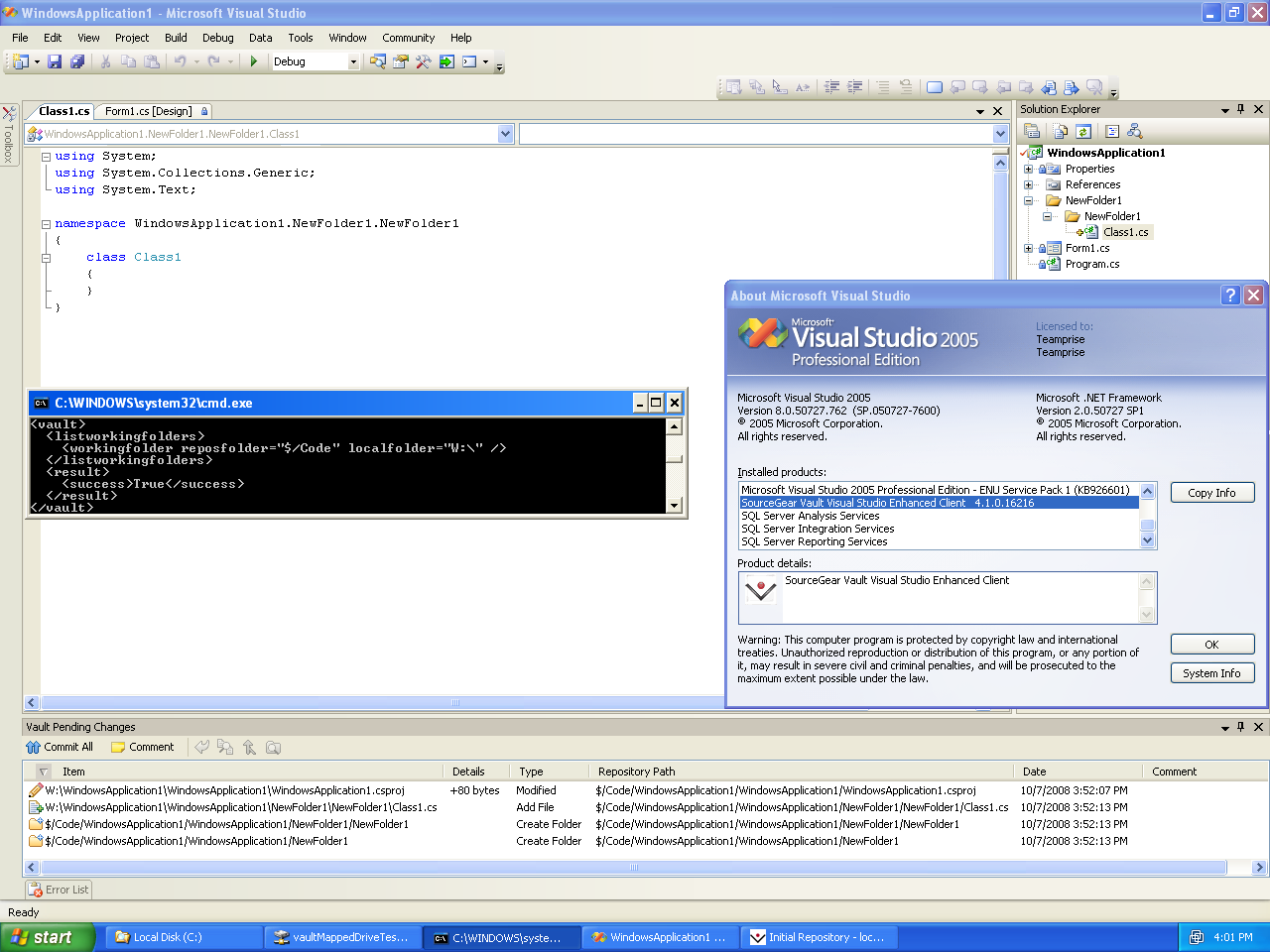Viewport: 1270px width, 952px height.
Task: Switch to Initial Repository taskbar item
Action: pyautogui.click(x=822, y=937)
